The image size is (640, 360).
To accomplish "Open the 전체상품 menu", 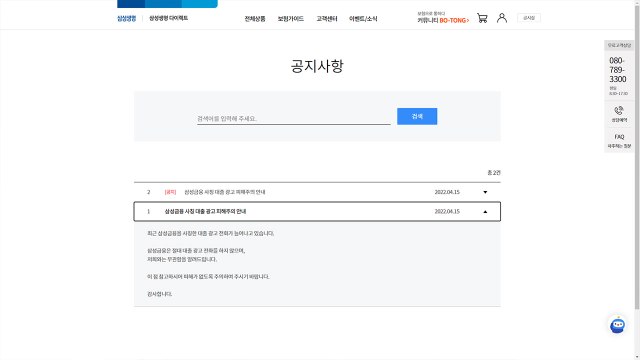I will pos(255,19).
